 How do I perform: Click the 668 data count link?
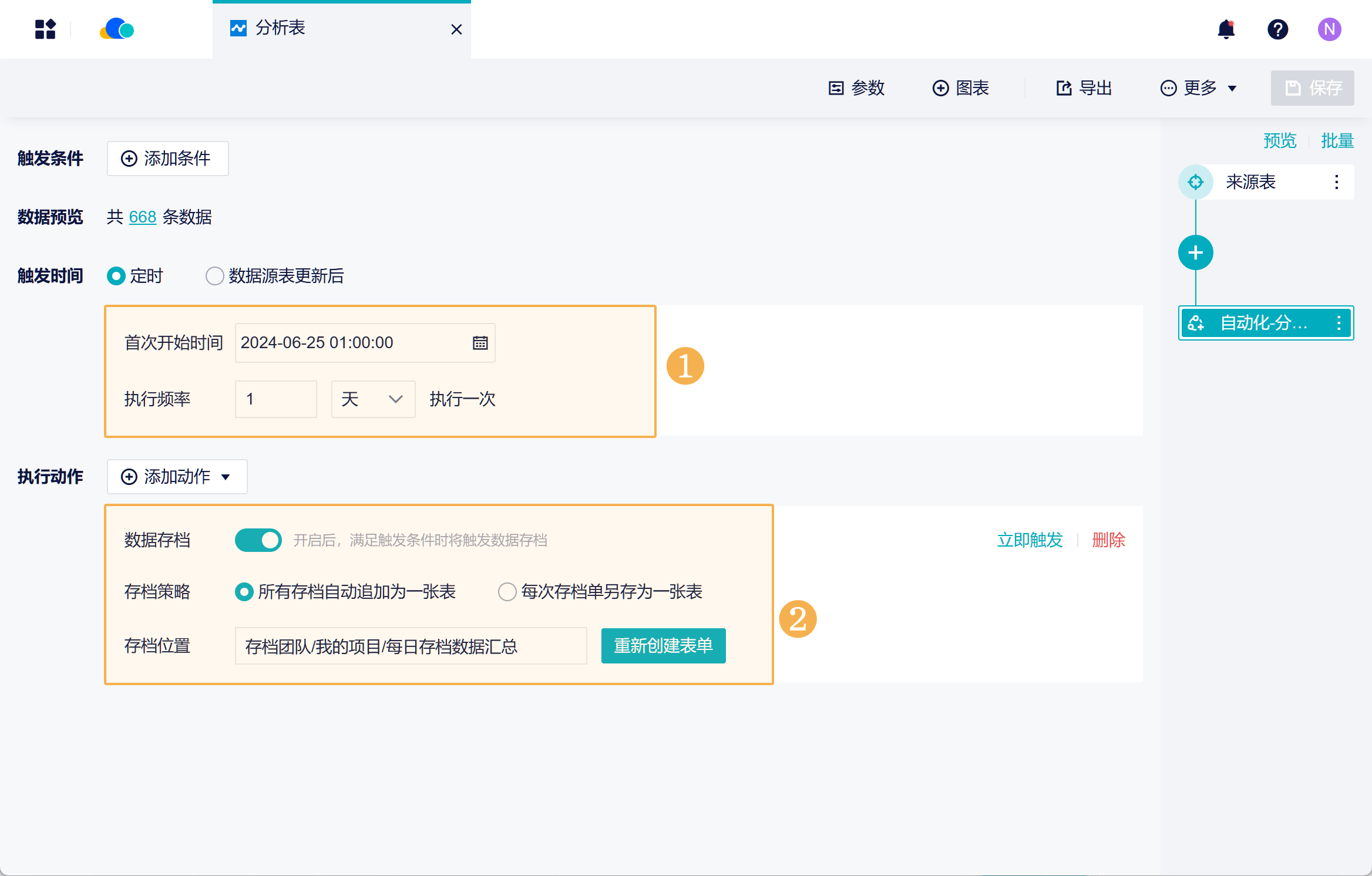pyautogui.click(x=142, y=217)
